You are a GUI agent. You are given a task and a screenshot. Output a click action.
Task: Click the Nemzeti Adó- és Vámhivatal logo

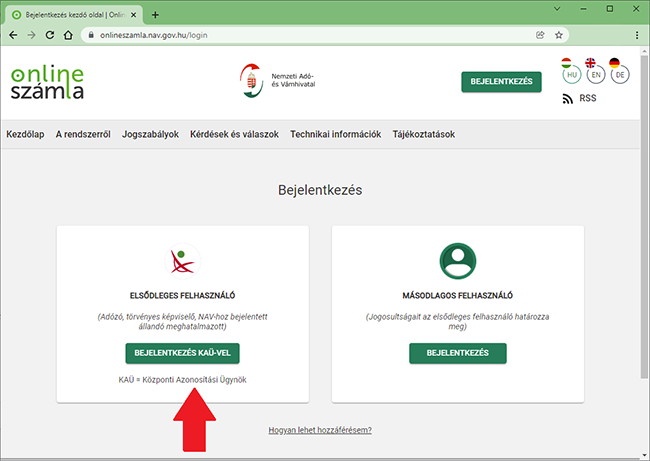click(277, 80)
